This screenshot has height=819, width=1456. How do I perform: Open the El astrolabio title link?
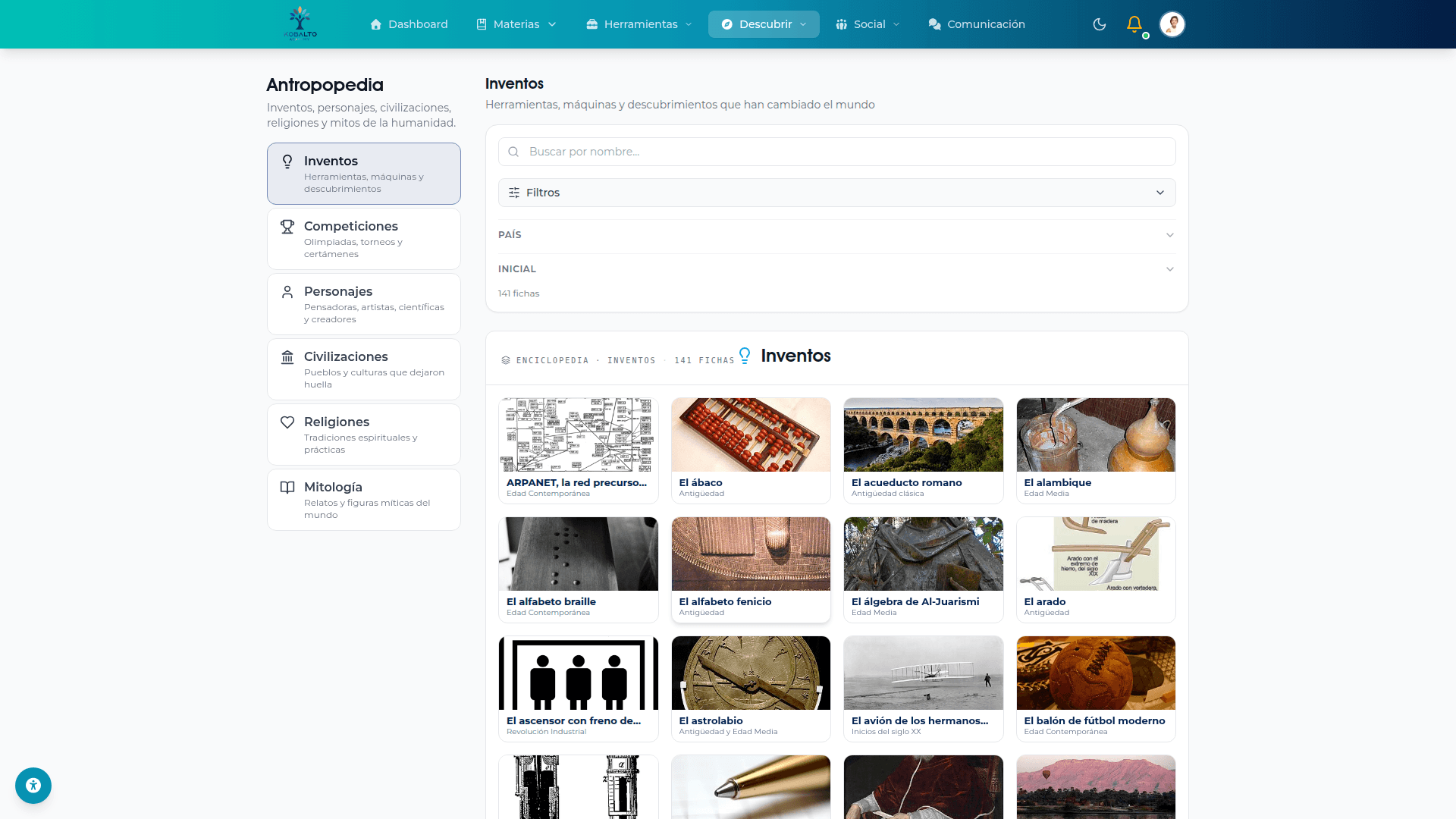tap(711, 721)
